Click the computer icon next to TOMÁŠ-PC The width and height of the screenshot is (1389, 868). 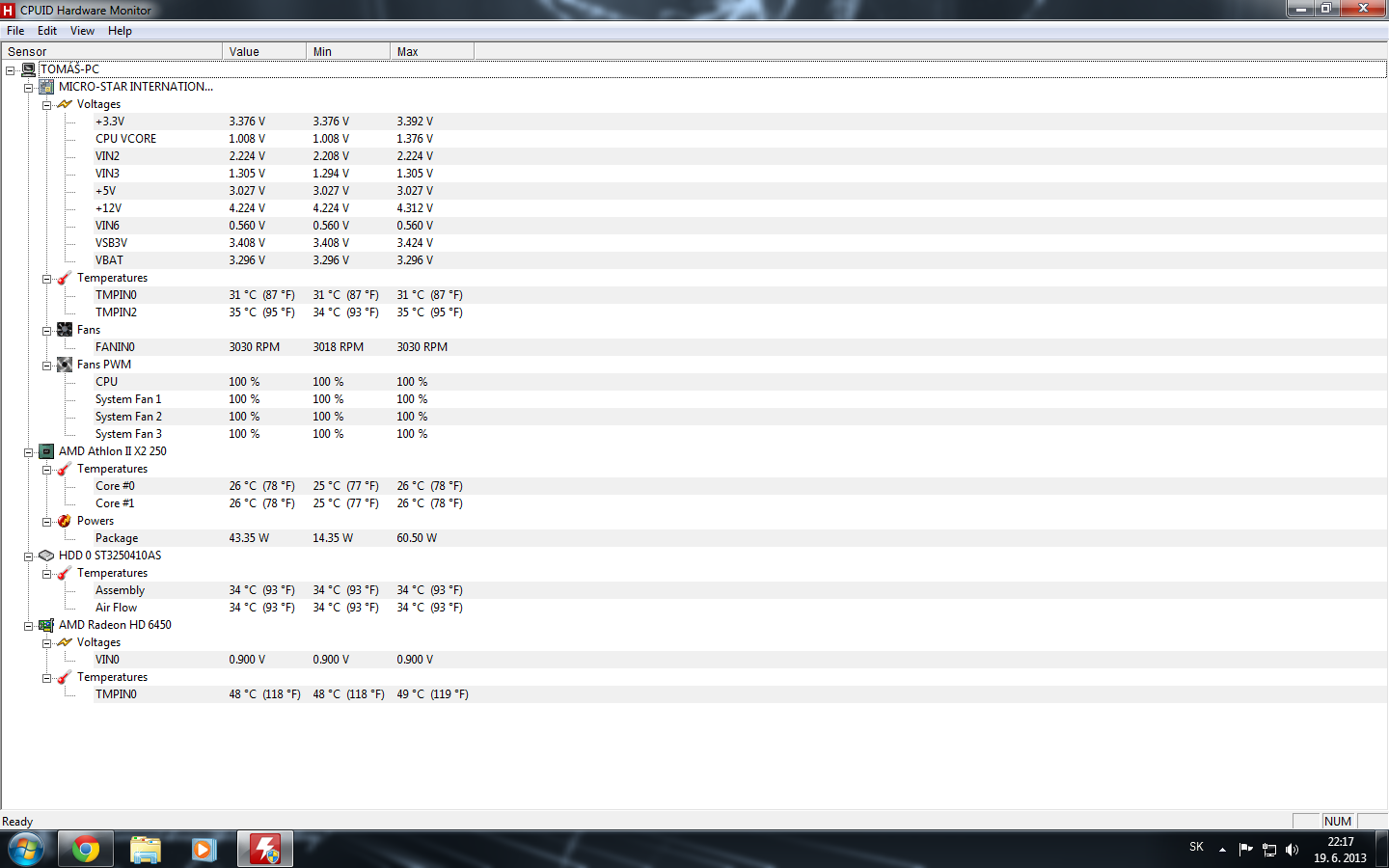coord(28,69)
